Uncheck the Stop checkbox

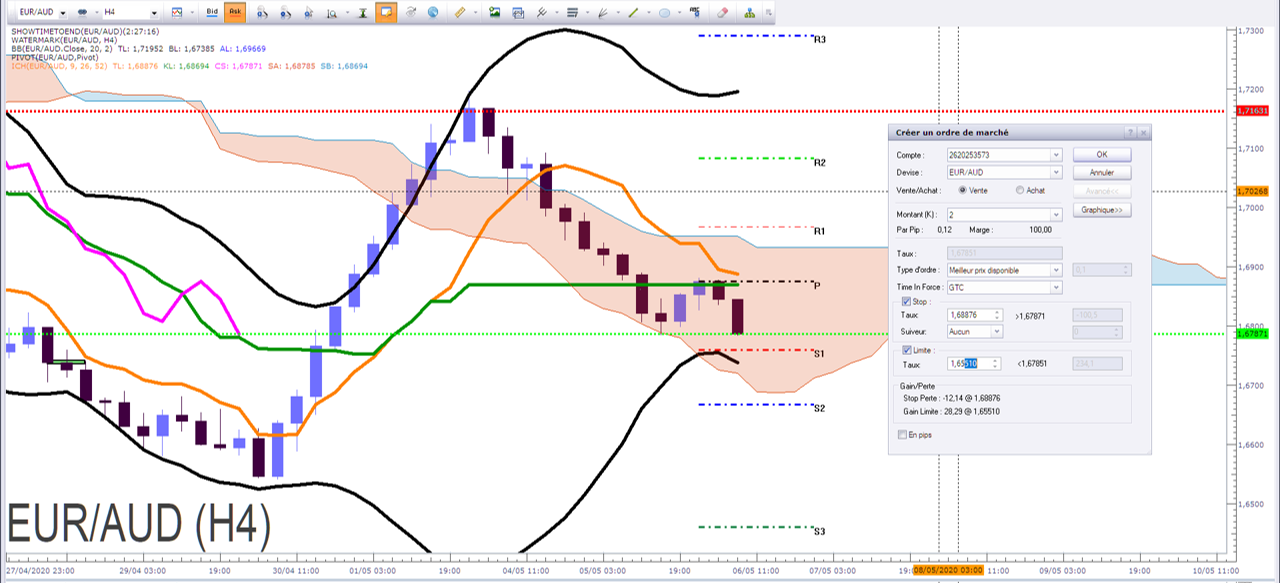(x=907, y=301)
